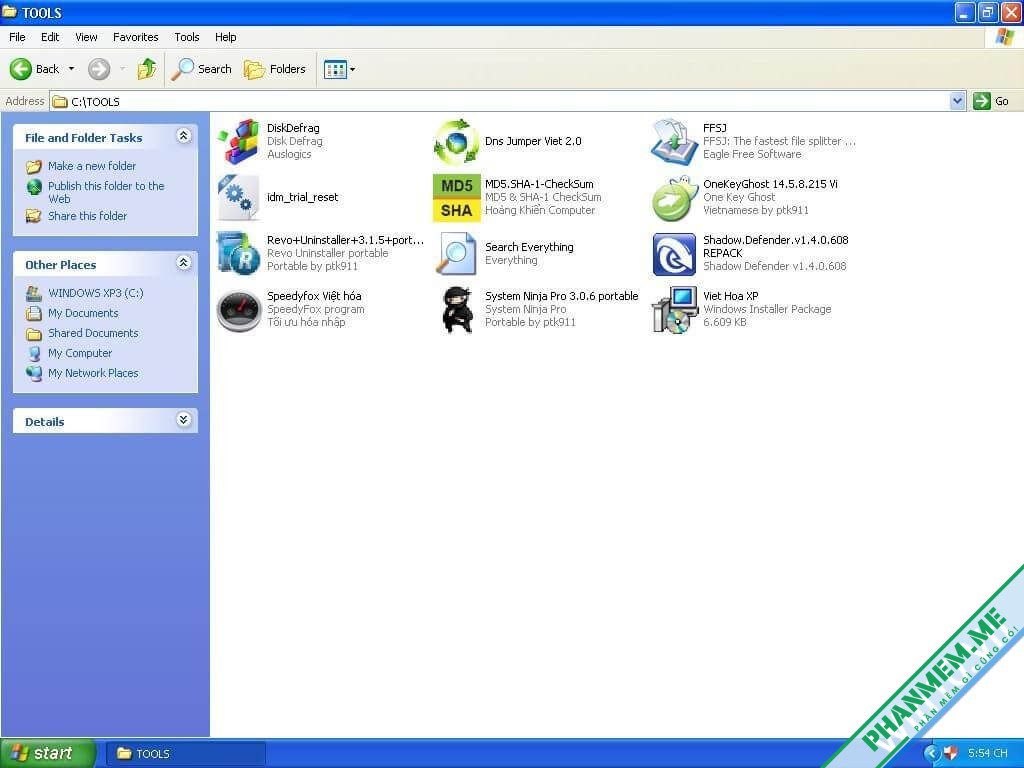Select the Speedyfox gauge icon
This screenshot has width=1024, height=768.
238,310
